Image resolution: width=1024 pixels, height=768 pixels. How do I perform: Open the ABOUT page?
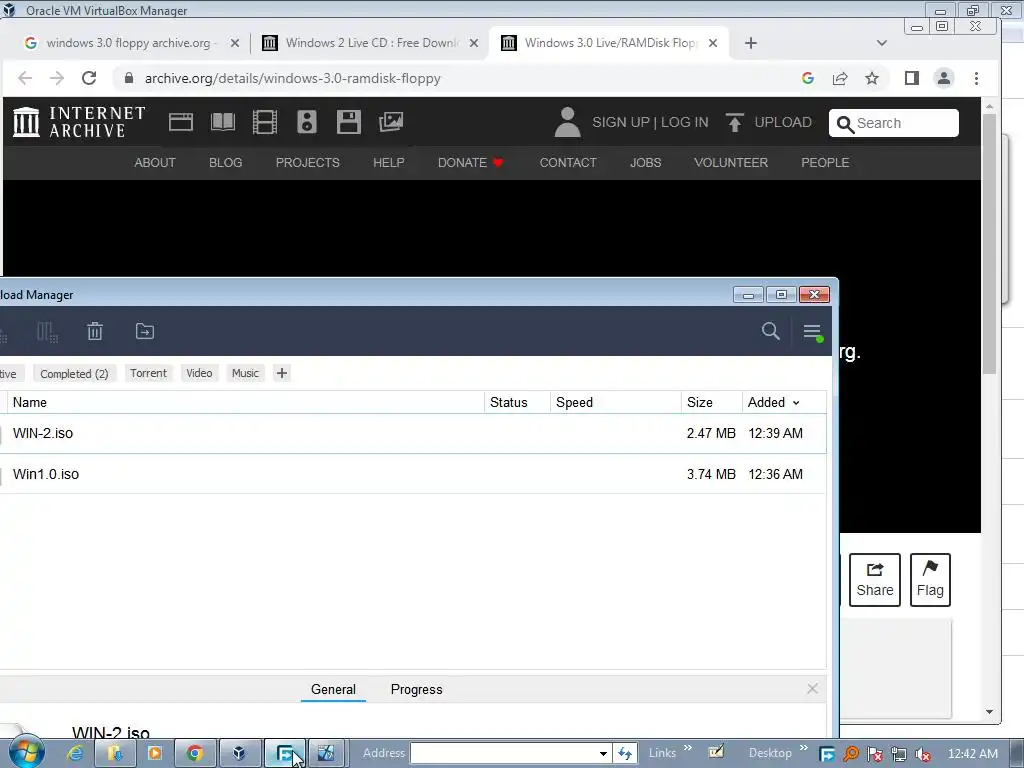point(155,163)
